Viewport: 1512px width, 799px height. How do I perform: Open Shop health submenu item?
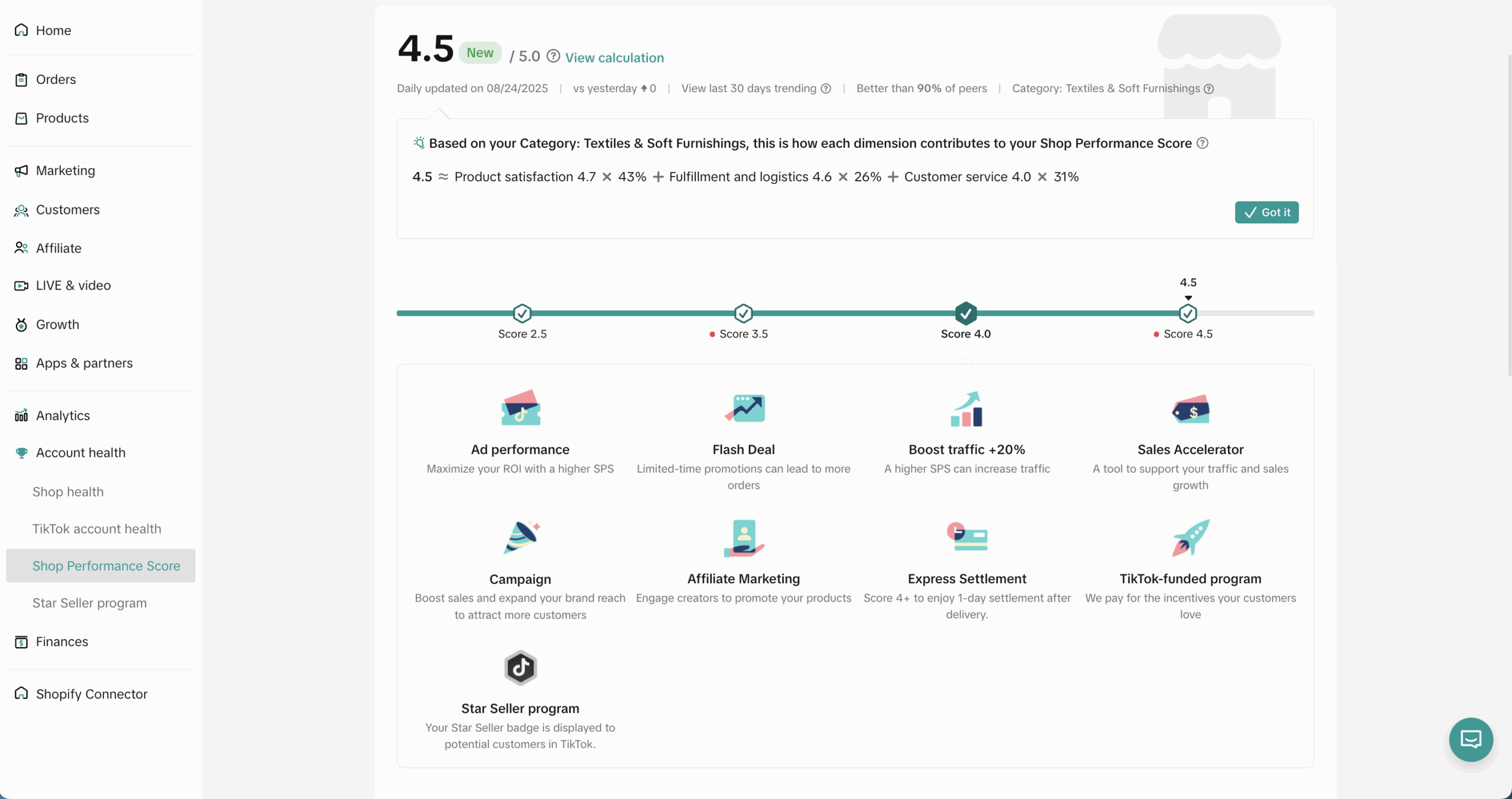(68, 492)
